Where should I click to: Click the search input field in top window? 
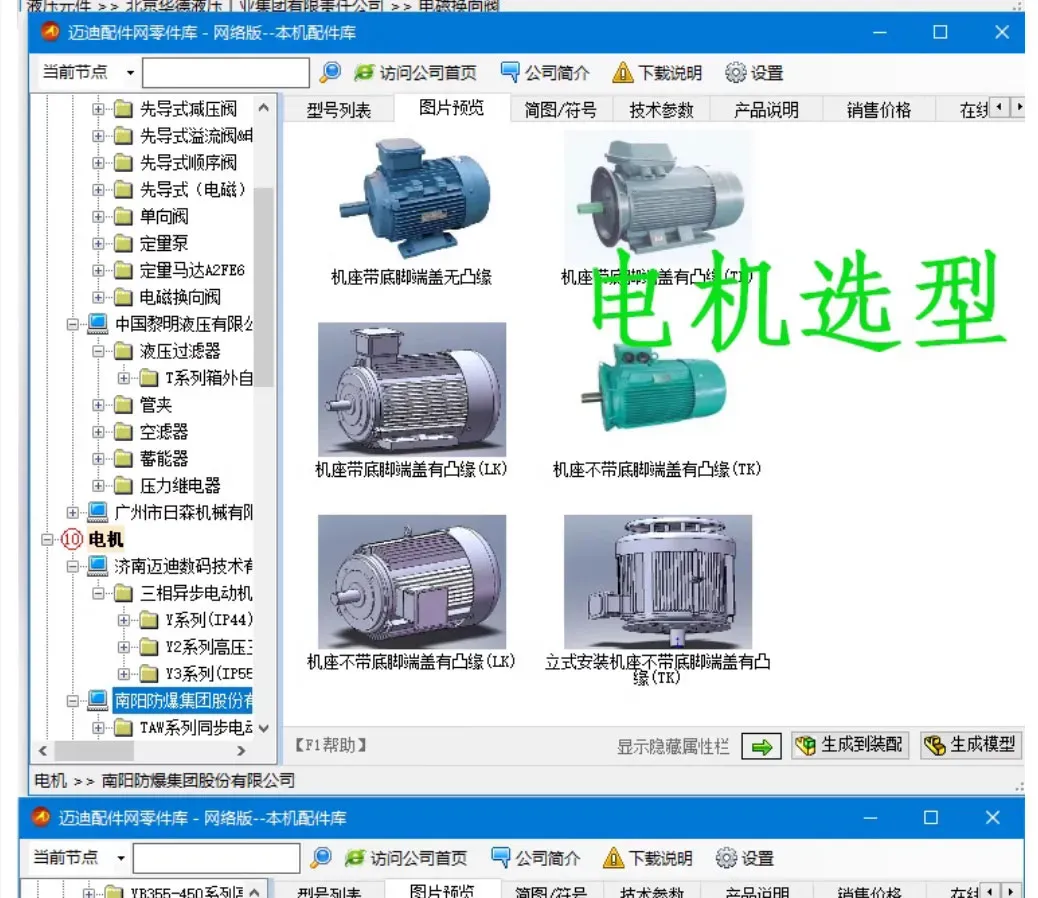(x=226, y=73)
